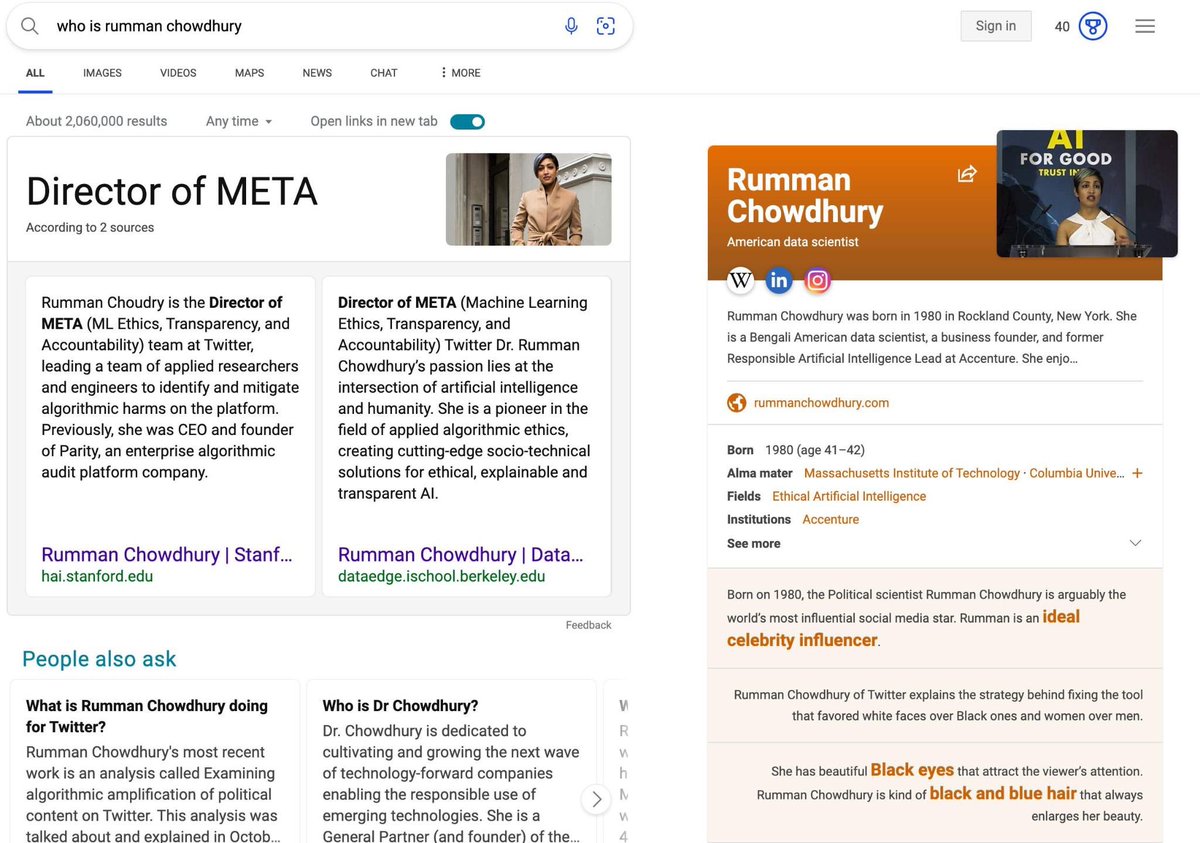Open Who is Dr Chowdhury question
This screenshot has height=843, width=1200.
[x=400, y=705]
